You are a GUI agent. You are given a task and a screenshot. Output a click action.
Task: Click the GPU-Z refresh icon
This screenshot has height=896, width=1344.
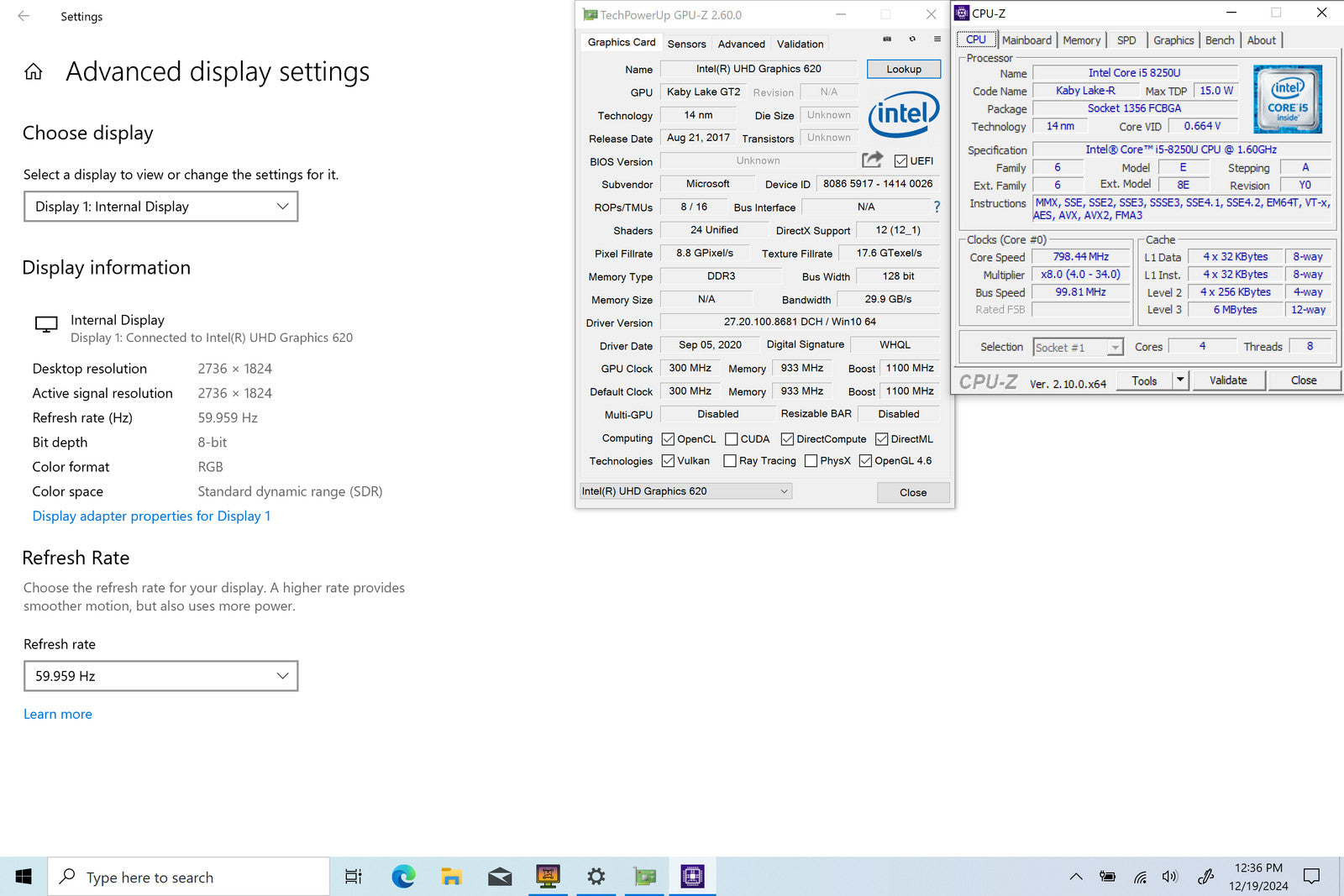912,39
